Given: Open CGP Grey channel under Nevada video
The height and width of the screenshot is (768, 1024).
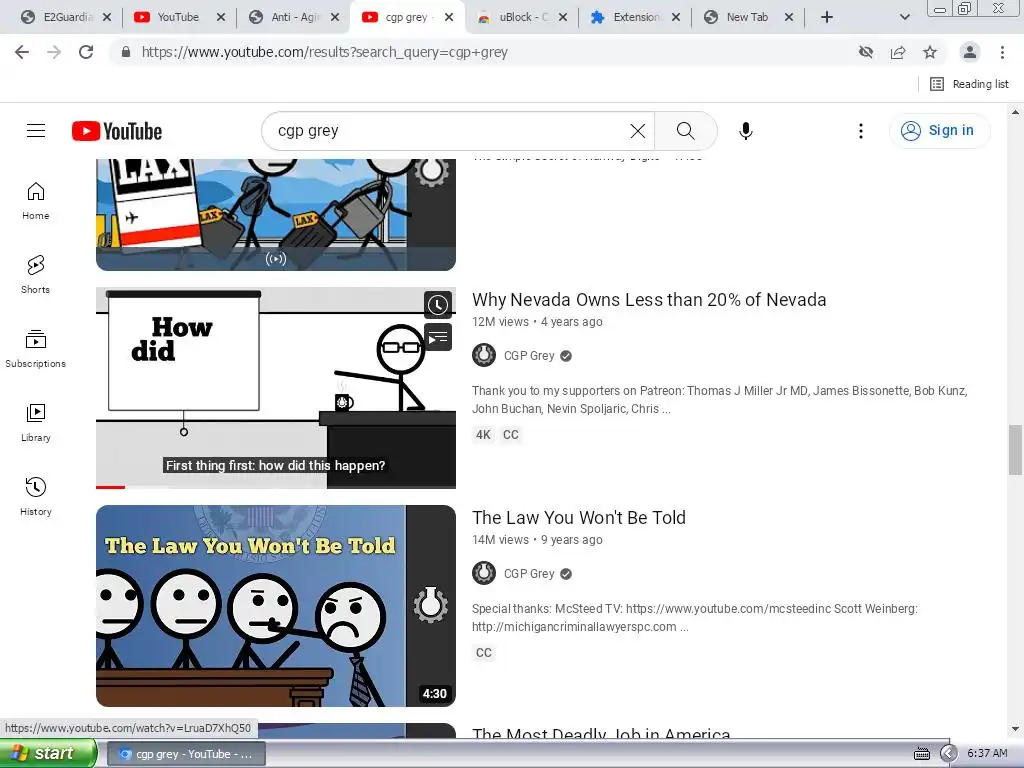Looking at the screenshot, I should [x=529, y=355].
